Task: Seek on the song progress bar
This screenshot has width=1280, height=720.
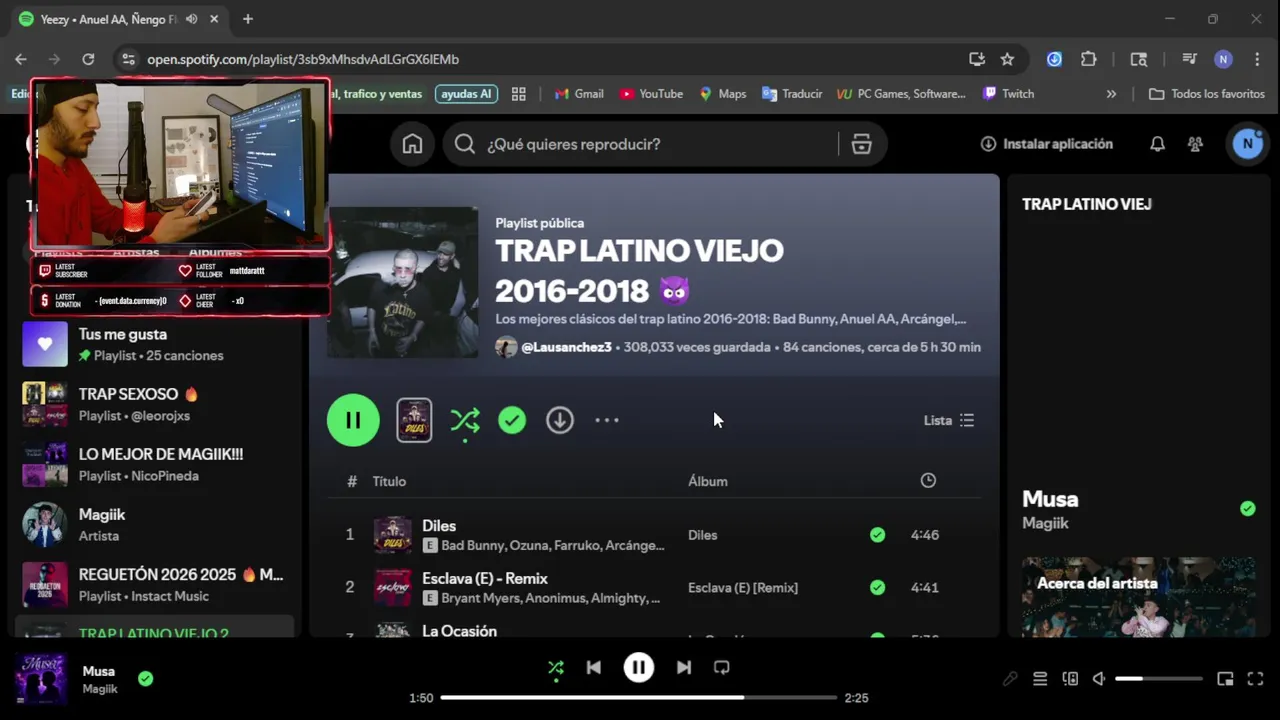Action: 638,698
